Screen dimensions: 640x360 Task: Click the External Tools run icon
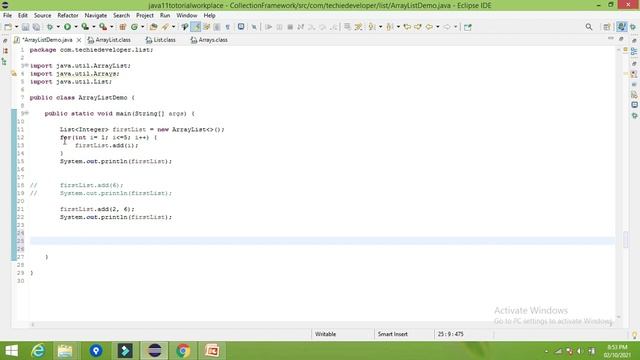click(x=103, y=27)
